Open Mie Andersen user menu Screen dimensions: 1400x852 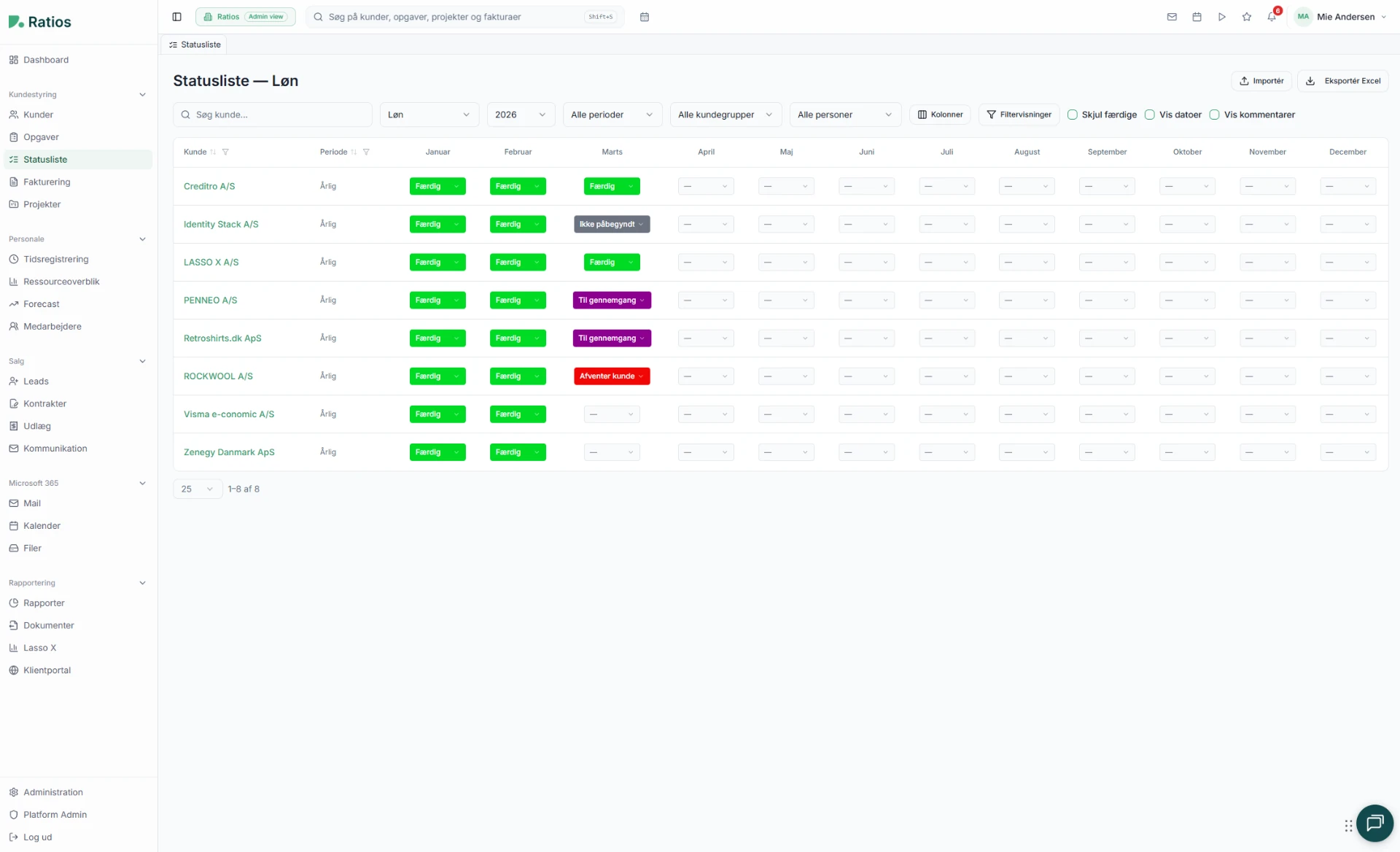tap(1340, 17)
